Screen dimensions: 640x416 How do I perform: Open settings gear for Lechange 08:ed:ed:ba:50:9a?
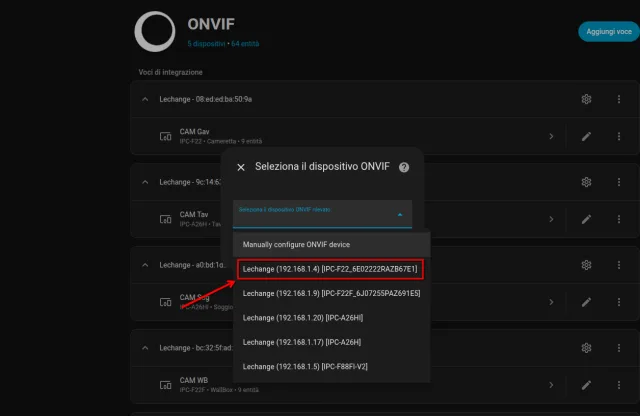587,99
